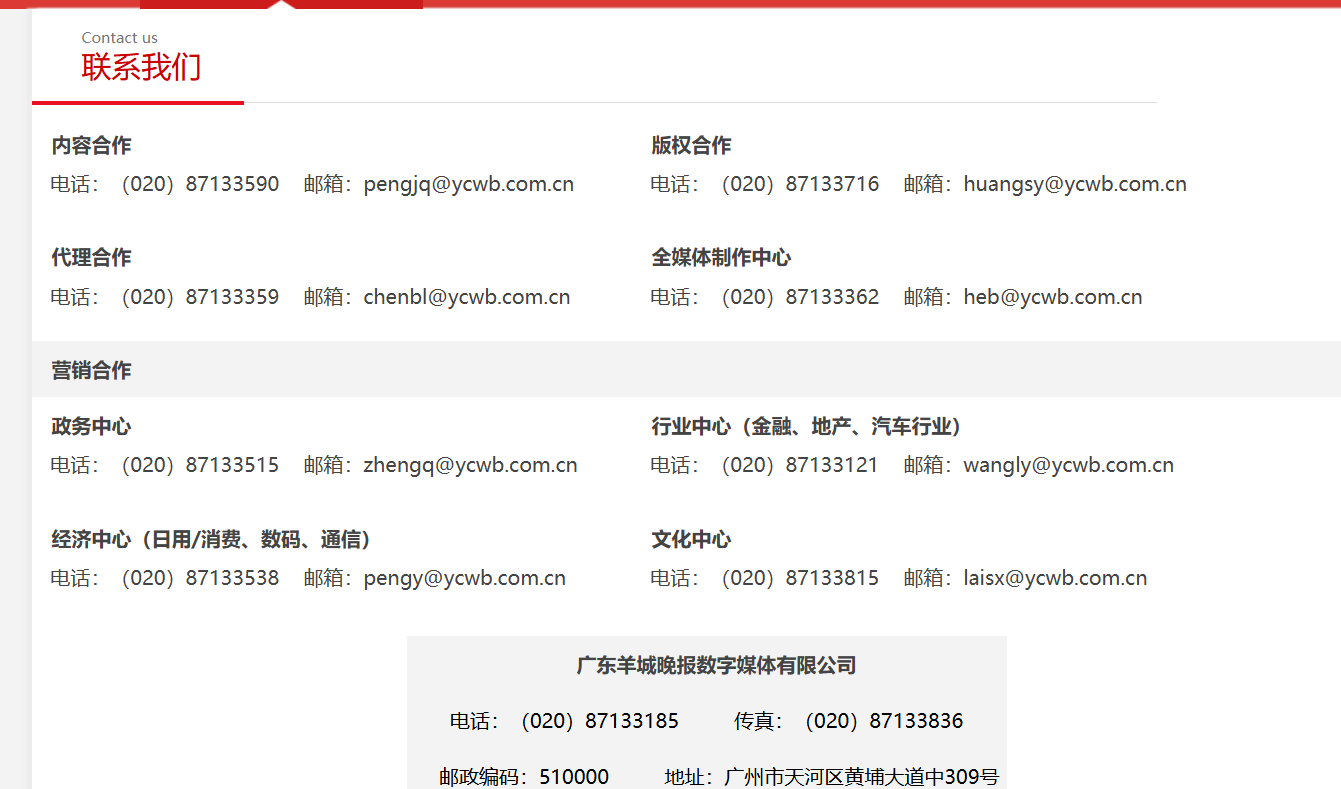Click the laisx@ycwb.com.cn email address
Viewport: 1341px width, 789px height.
click(1055, 577)
